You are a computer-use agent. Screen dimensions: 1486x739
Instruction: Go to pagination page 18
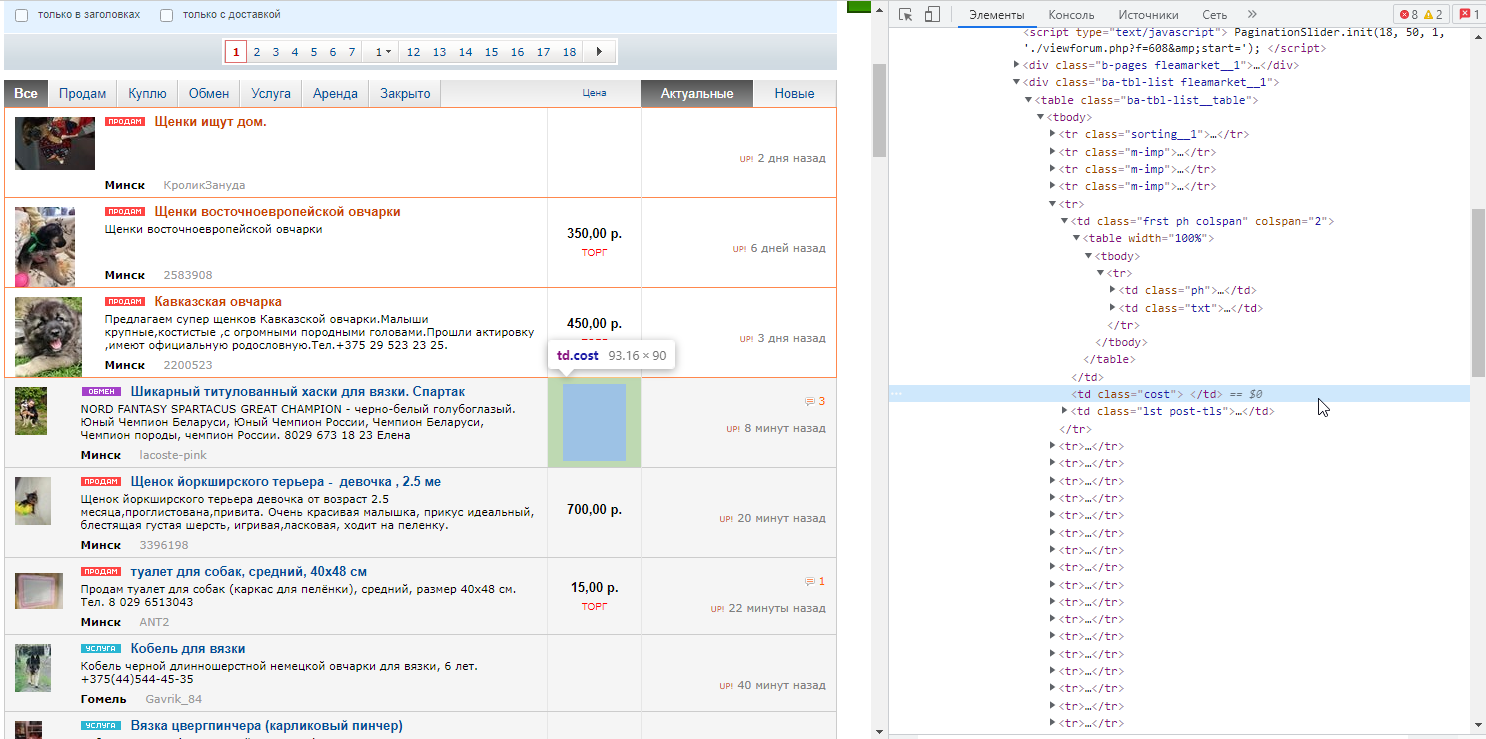[569, 52]
